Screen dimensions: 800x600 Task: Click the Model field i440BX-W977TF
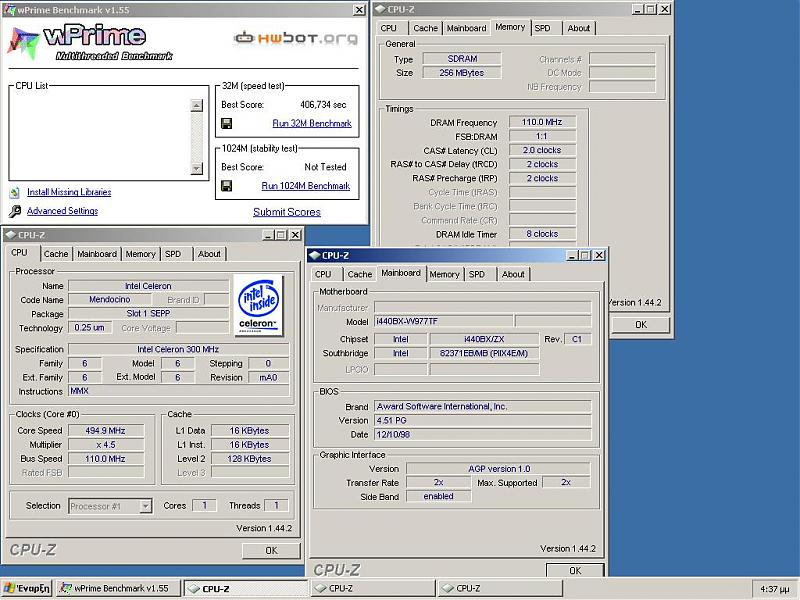tap(443, 321)
